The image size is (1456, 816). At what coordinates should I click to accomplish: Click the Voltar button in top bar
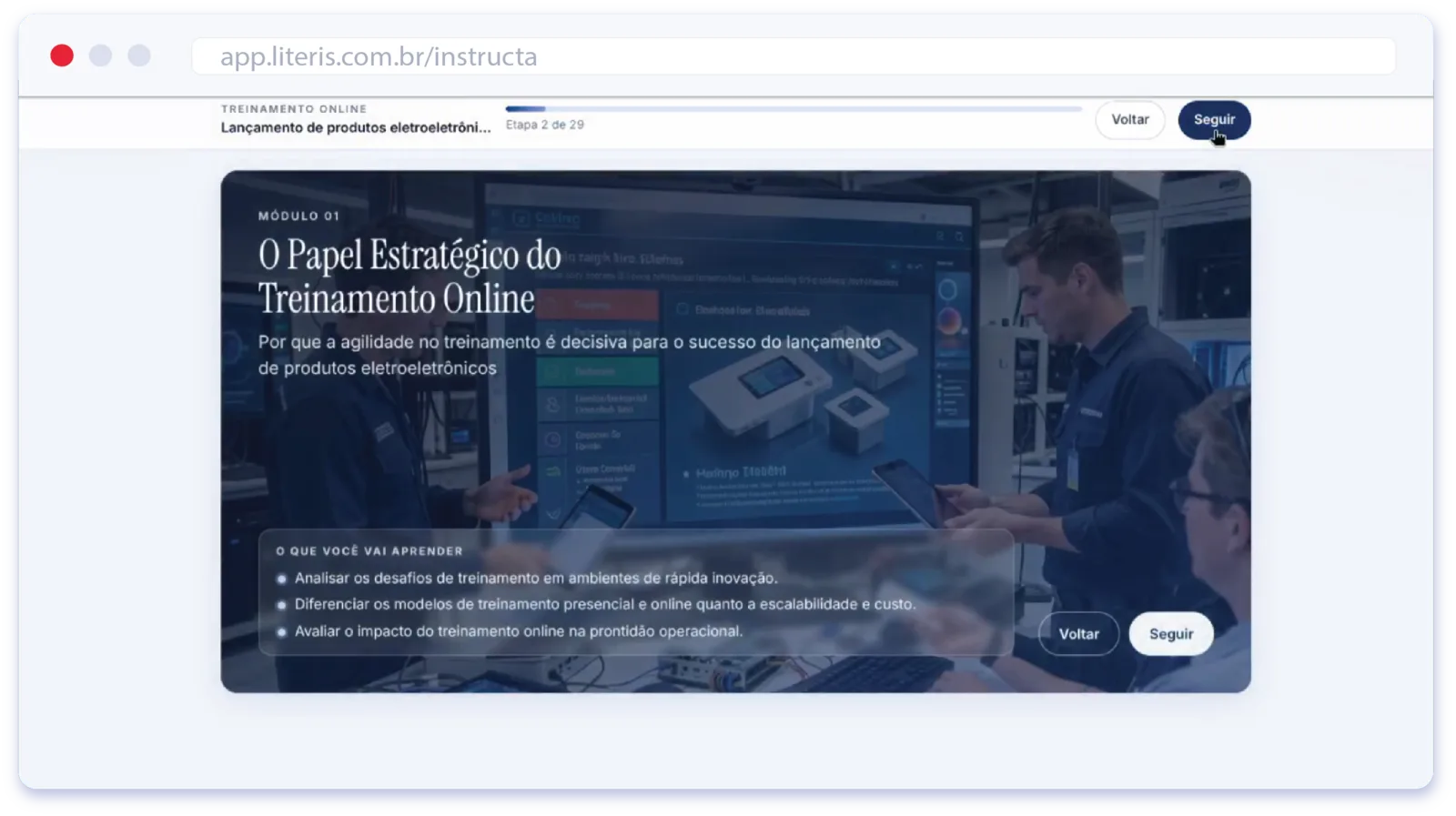click(1129, 120)
